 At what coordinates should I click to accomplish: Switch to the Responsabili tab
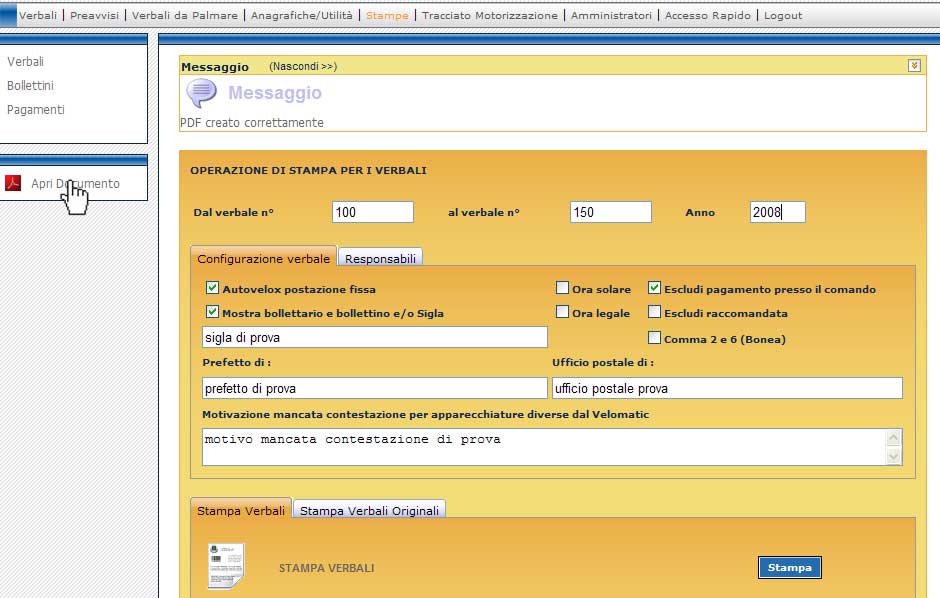[x=380, y=258]
